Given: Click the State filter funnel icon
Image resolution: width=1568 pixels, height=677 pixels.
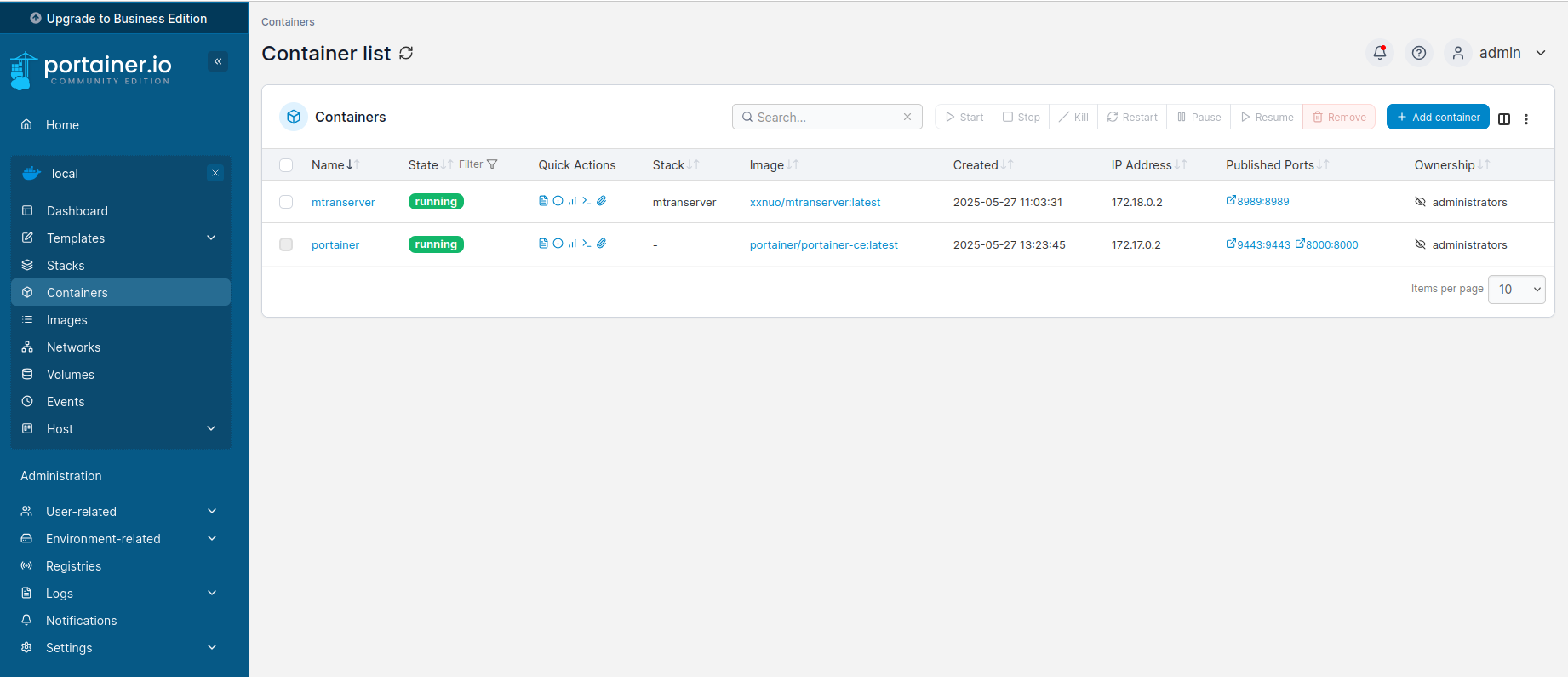Looking at the screenshot, I should point(492,164).
